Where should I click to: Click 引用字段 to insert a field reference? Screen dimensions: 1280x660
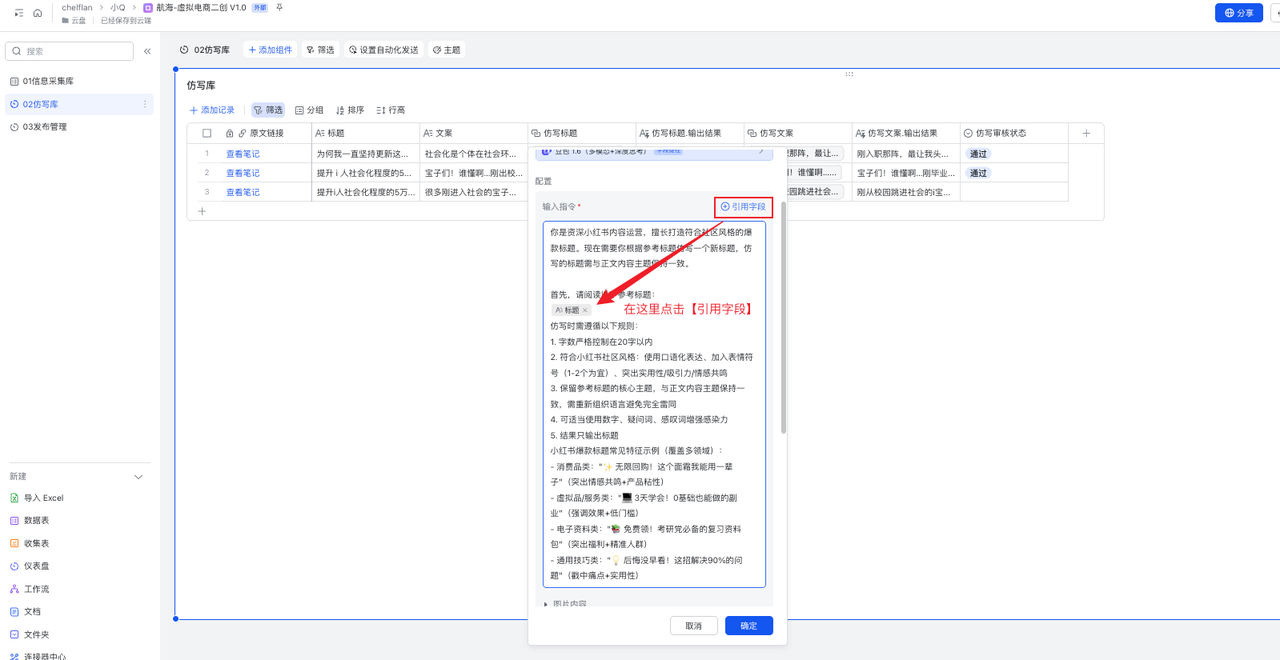743,207
